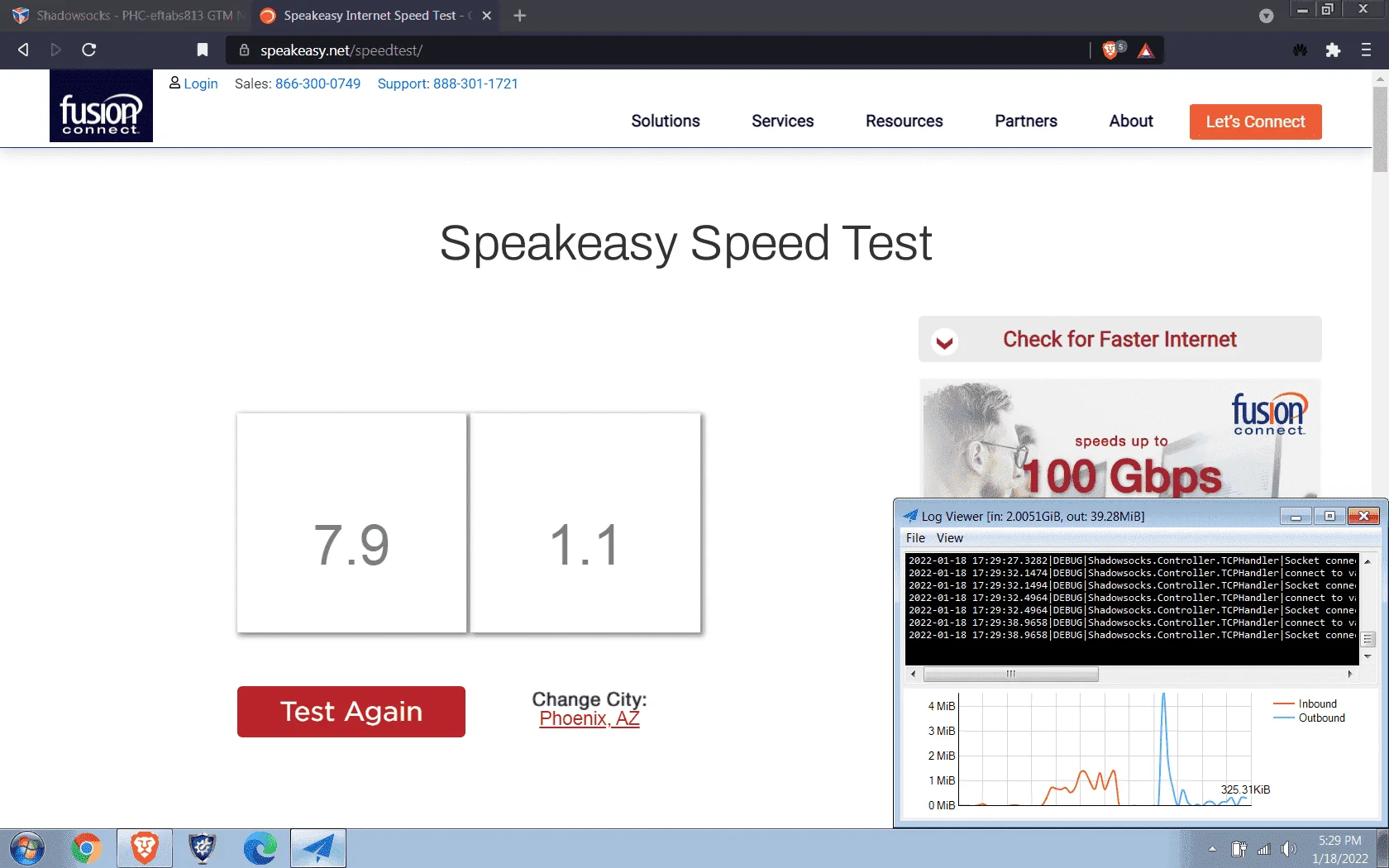Click the power battery tray icon
1389x868 pixels.
(1239, 849)
